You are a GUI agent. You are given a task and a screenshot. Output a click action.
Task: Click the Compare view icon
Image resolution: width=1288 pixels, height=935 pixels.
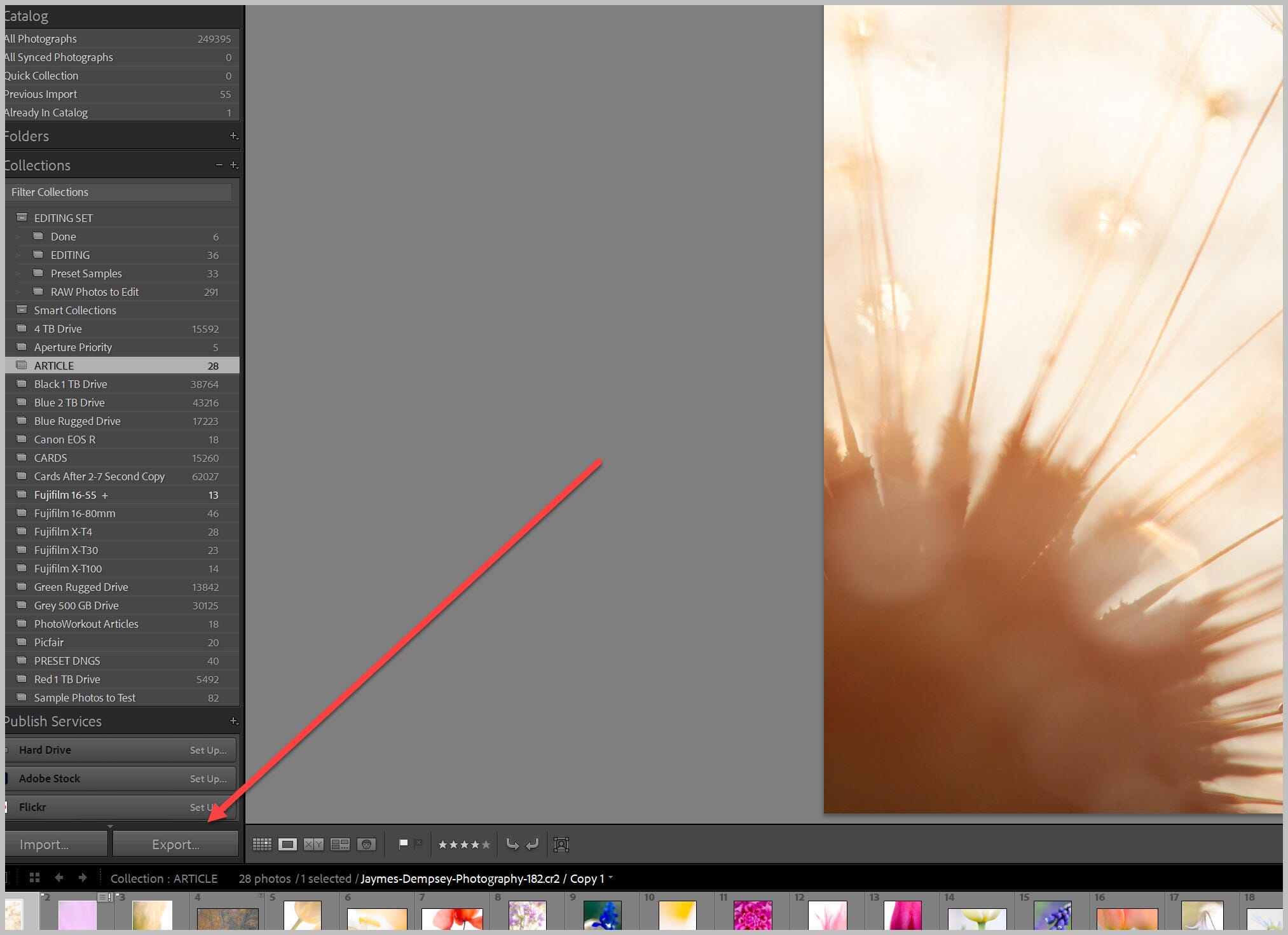(313, 845)
